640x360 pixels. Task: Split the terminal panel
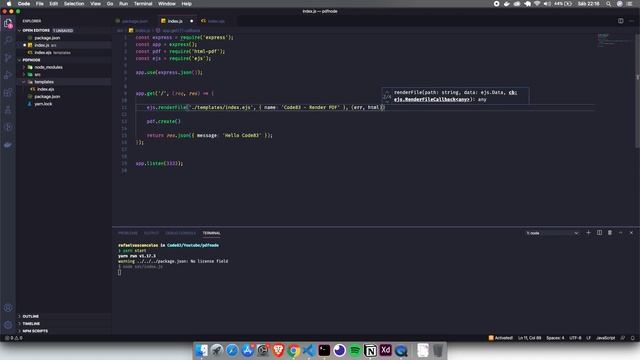coord(599,233)
